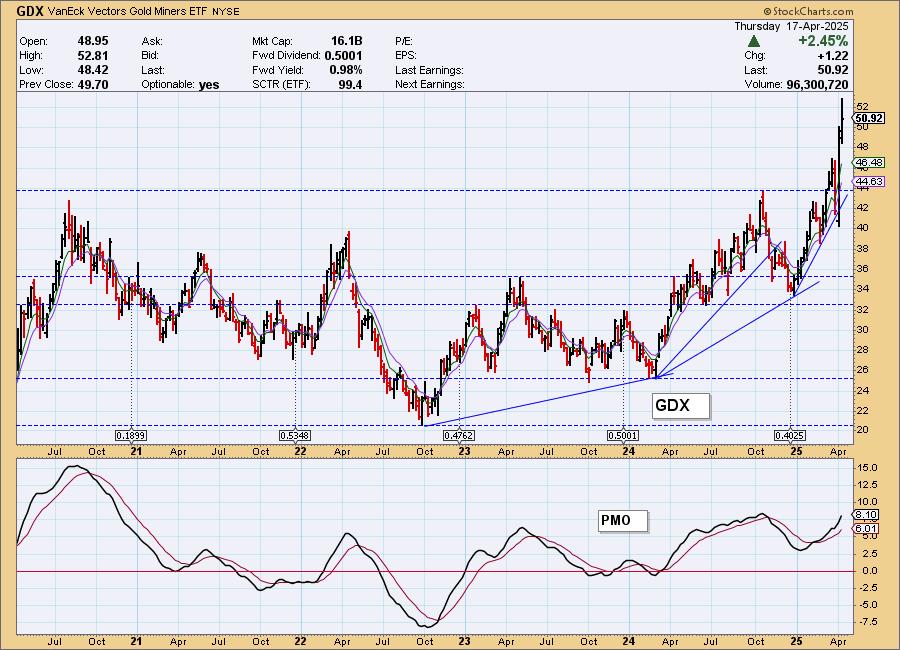Click the 50.92 last price axis label

pyautogui.click(x=869, y=118)
